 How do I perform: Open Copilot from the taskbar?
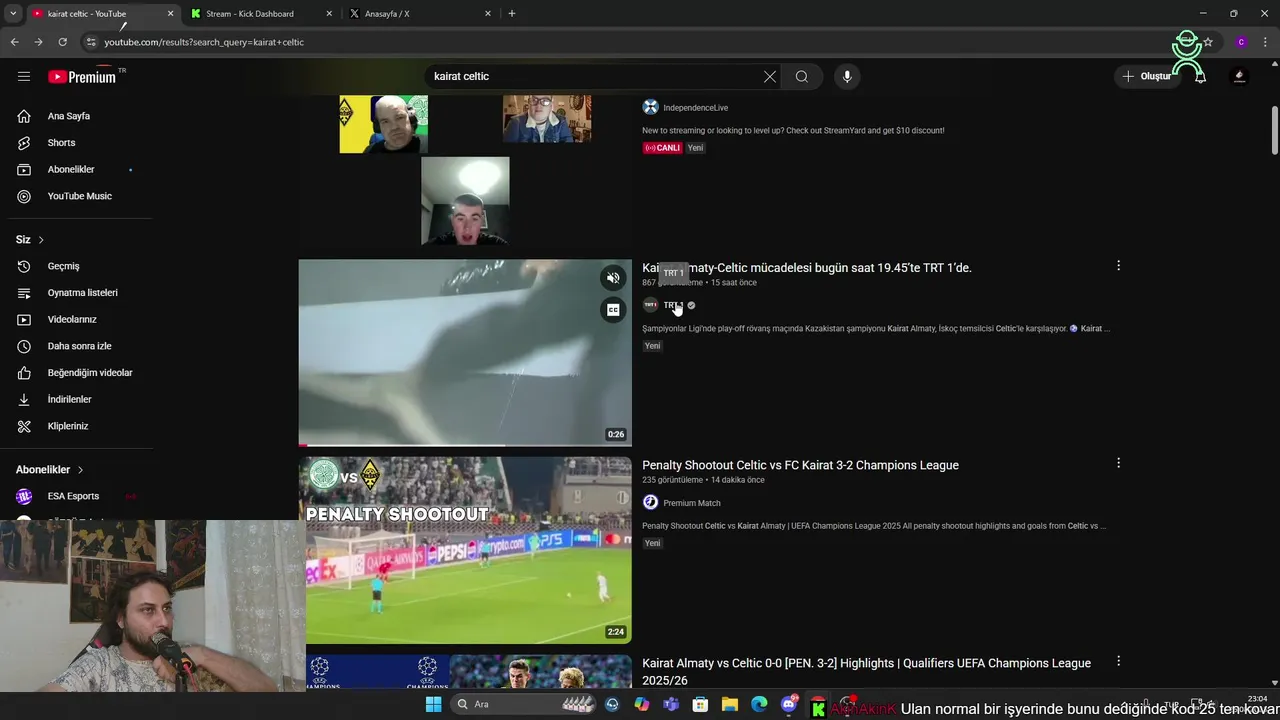click(641, 704)
